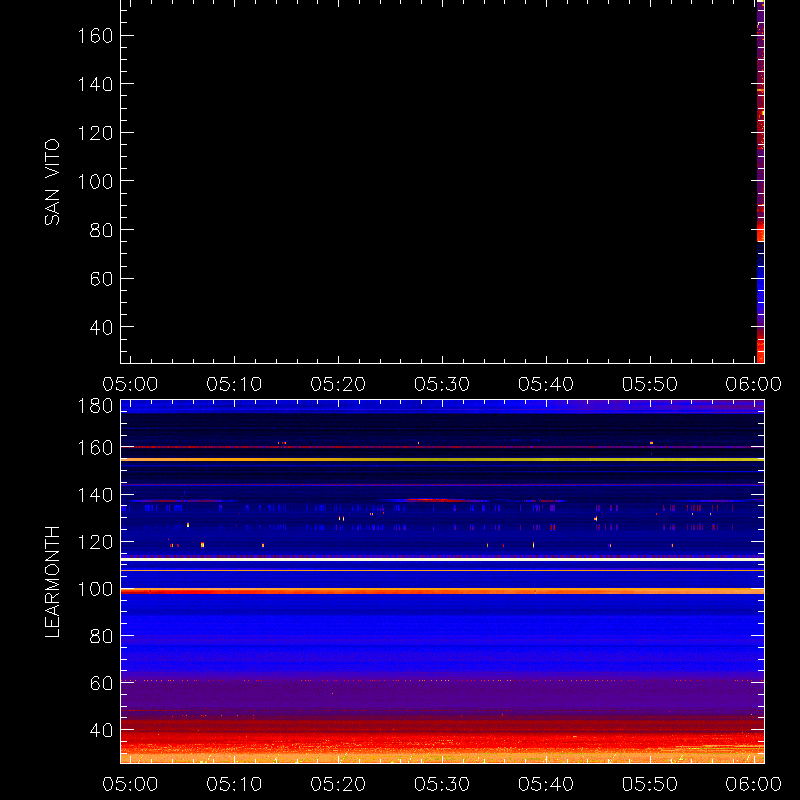The image size is (800, 800).
Task: Select the 60 tick label on the Learmonth plot
Action: [101, 683]
